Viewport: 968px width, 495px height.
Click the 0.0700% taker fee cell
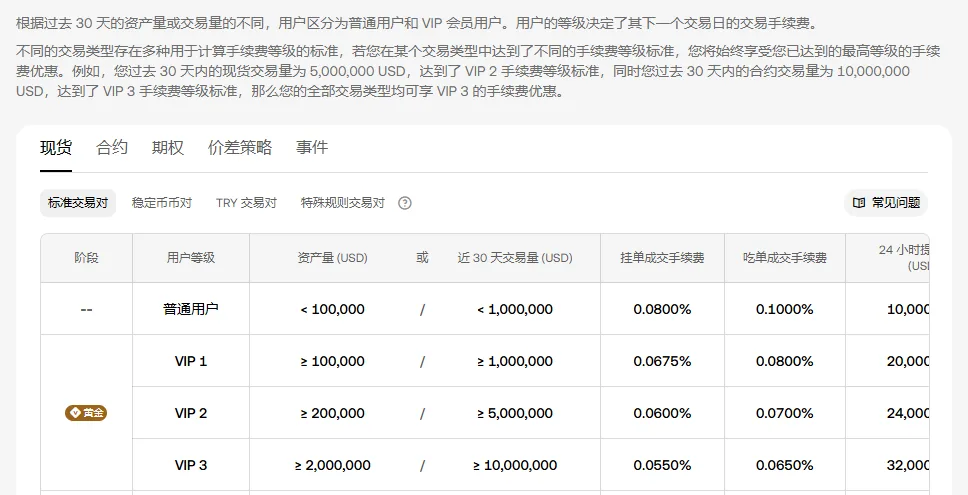[x=785, y=413]
